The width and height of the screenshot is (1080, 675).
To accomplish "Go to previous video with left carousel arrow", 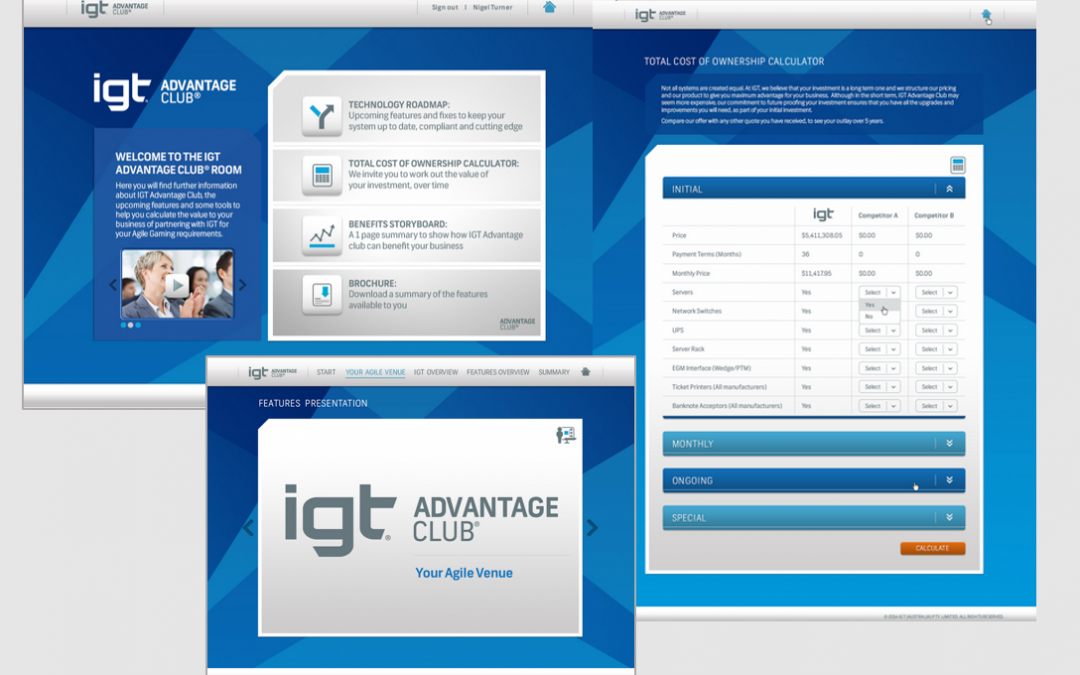I will 113,284.
